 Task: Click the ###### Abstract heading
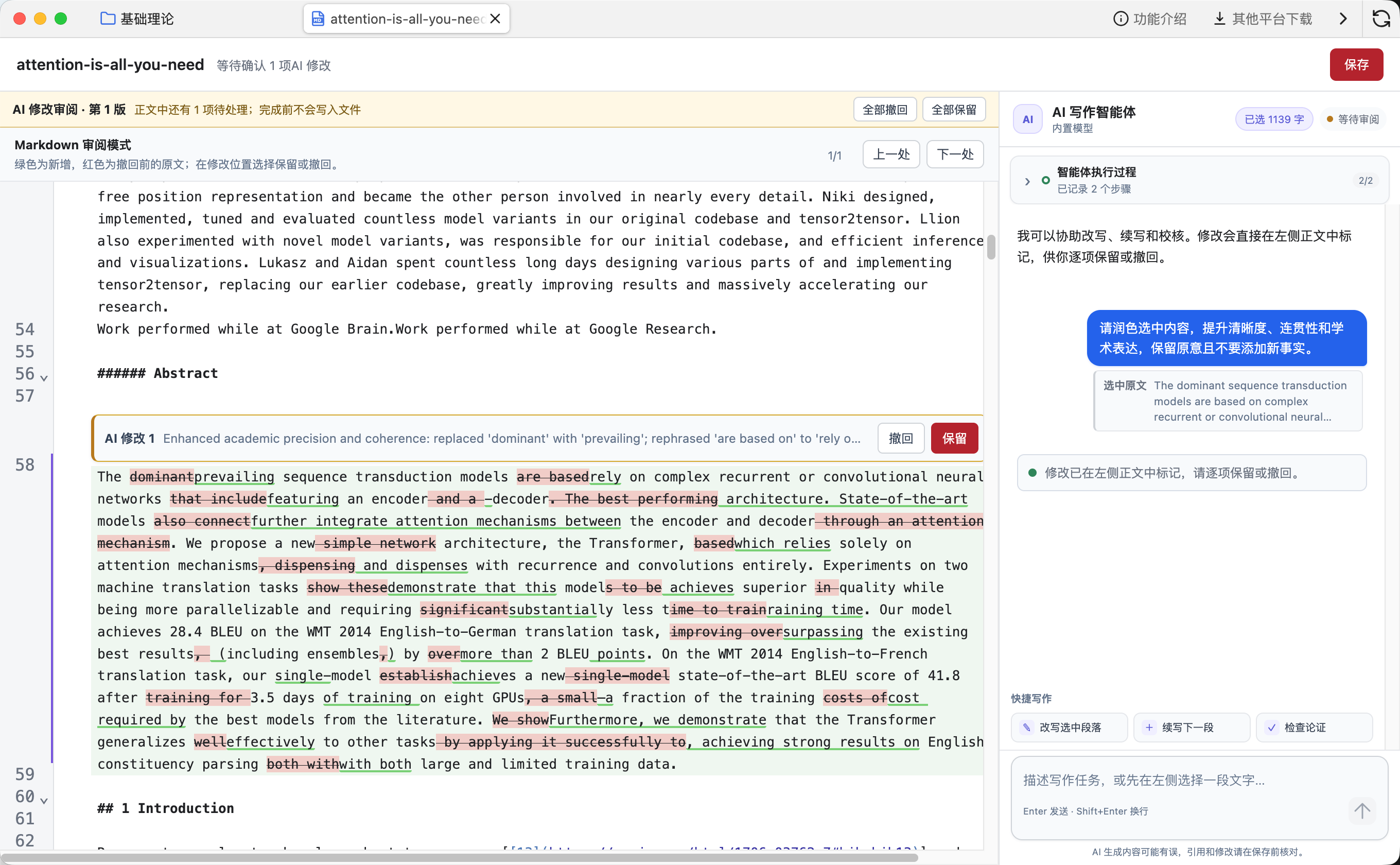pyautogui.click(x=158, y=373)
